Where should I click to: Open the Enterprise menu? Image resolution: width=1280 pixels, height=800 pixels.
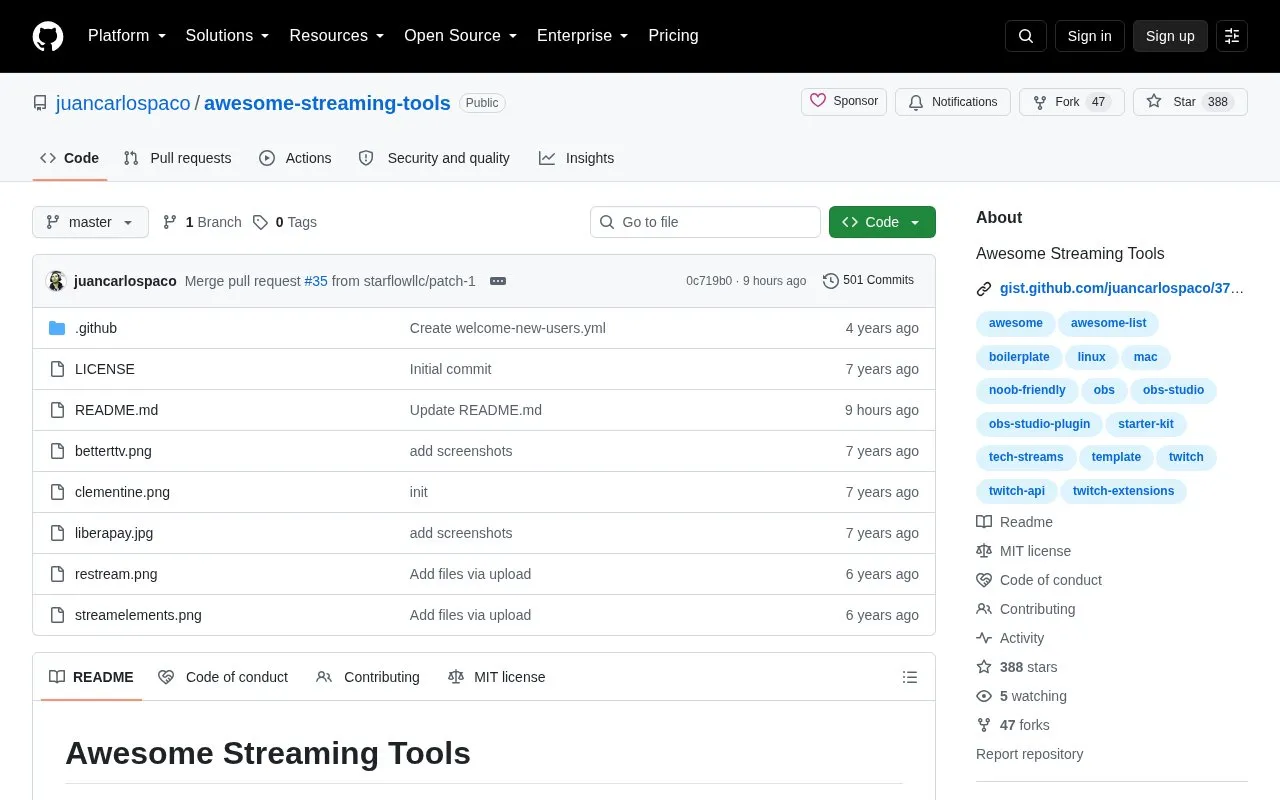coord(583,36)
